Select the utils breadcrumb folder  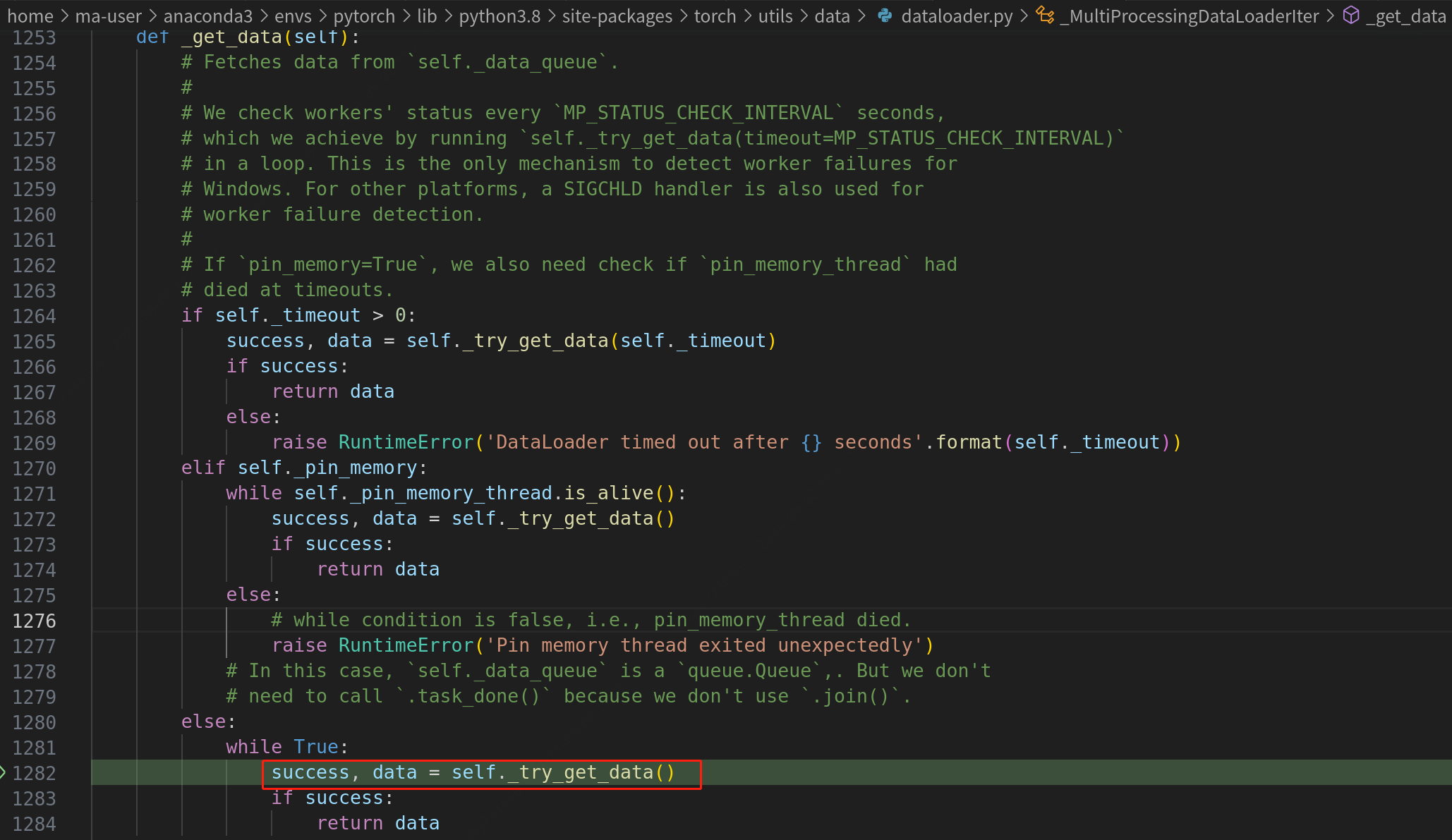click(775, 16)
